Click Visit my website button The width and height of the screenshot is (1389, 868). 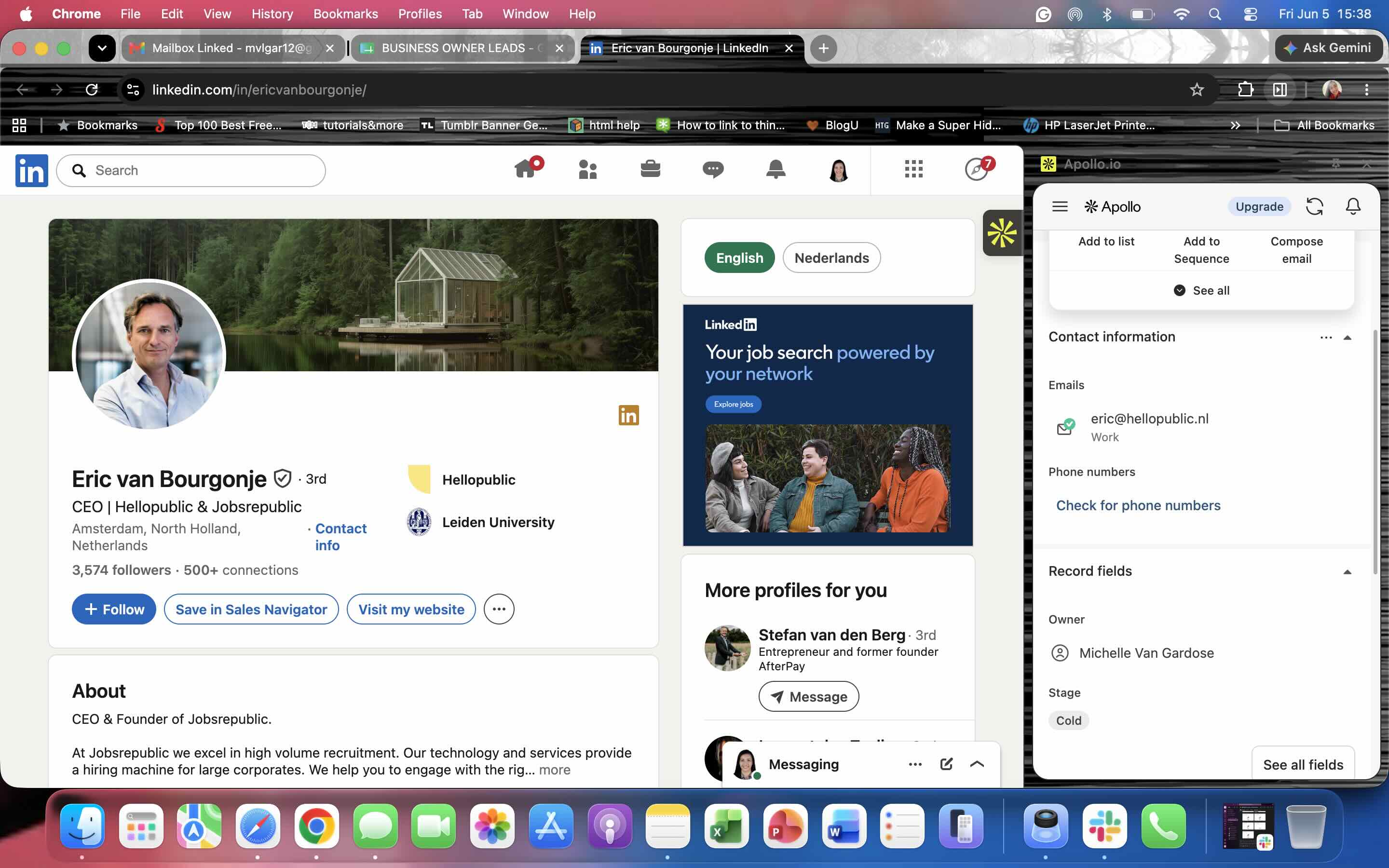[x=411, y=609]
